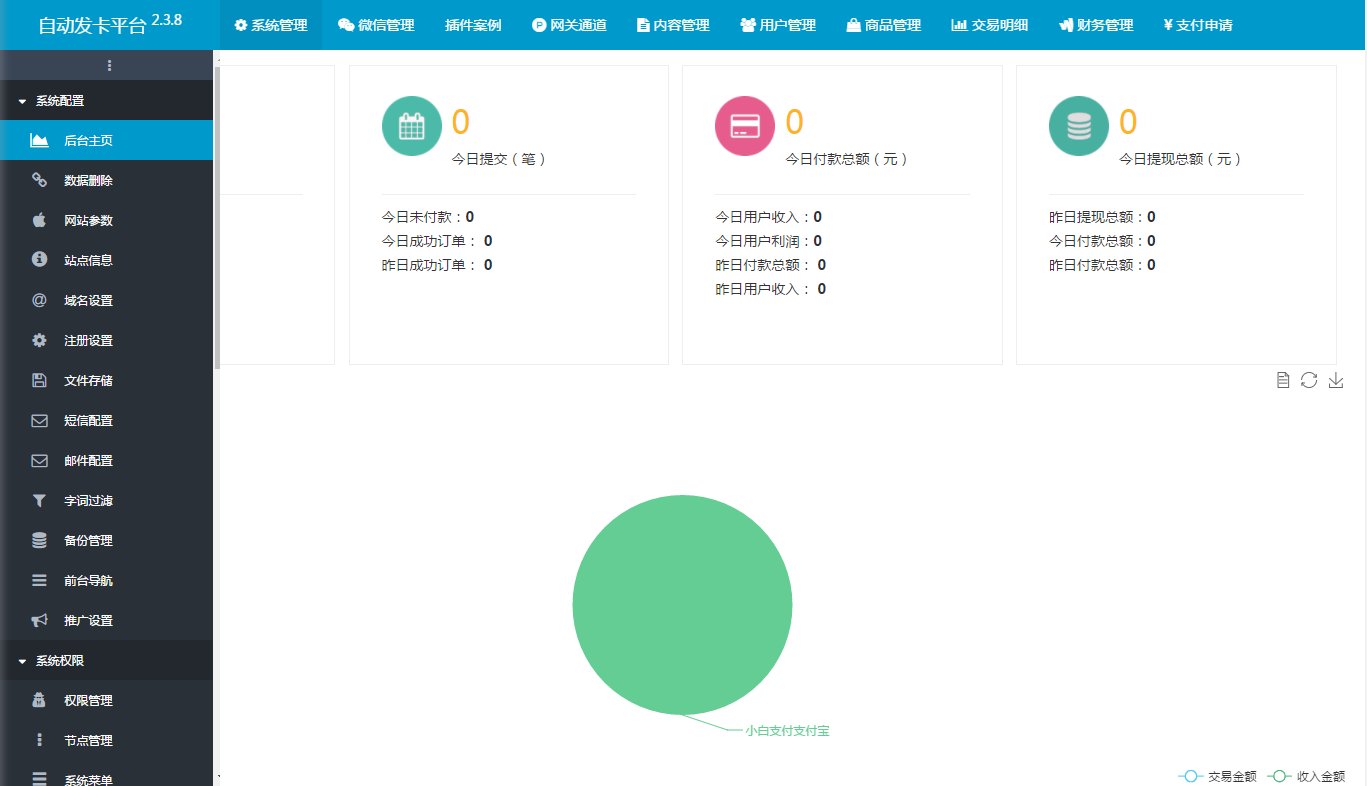Click the 今日提交 calendar circle icon
Screen dimensions: 1367x786
pos(412,126)
